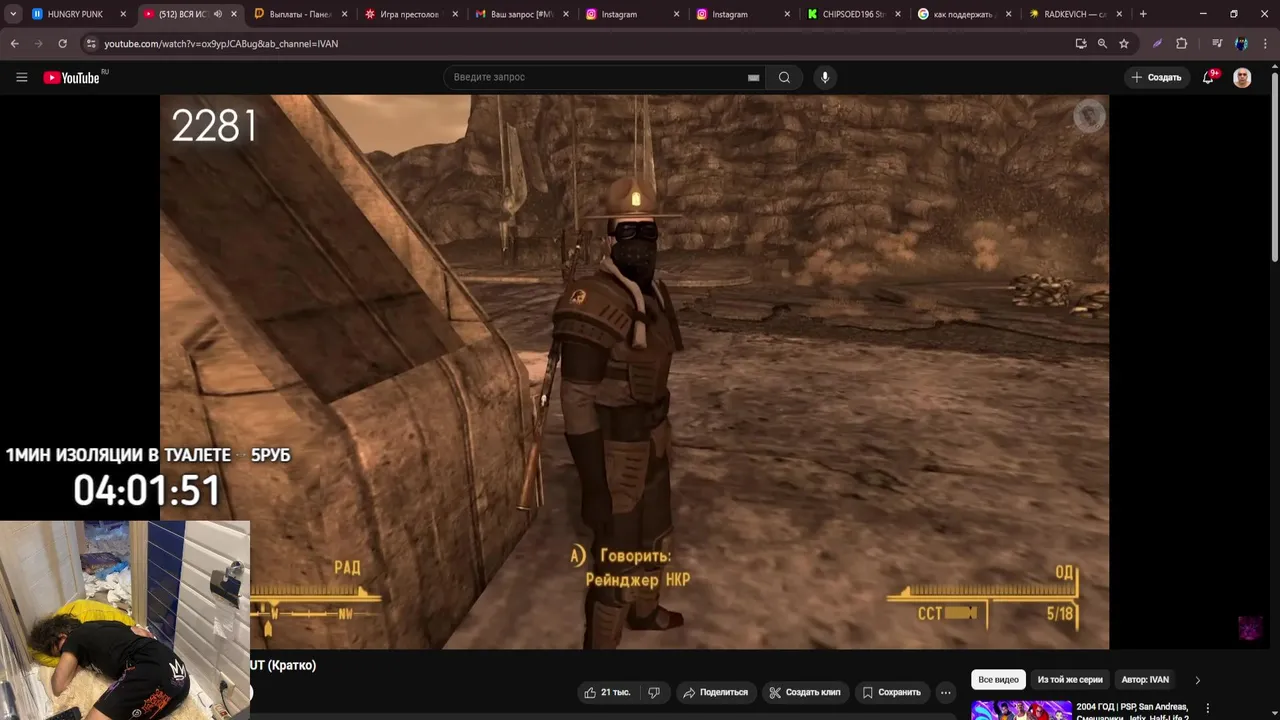
Task: Dislike the video with thumbs-down
Action: 654,692
